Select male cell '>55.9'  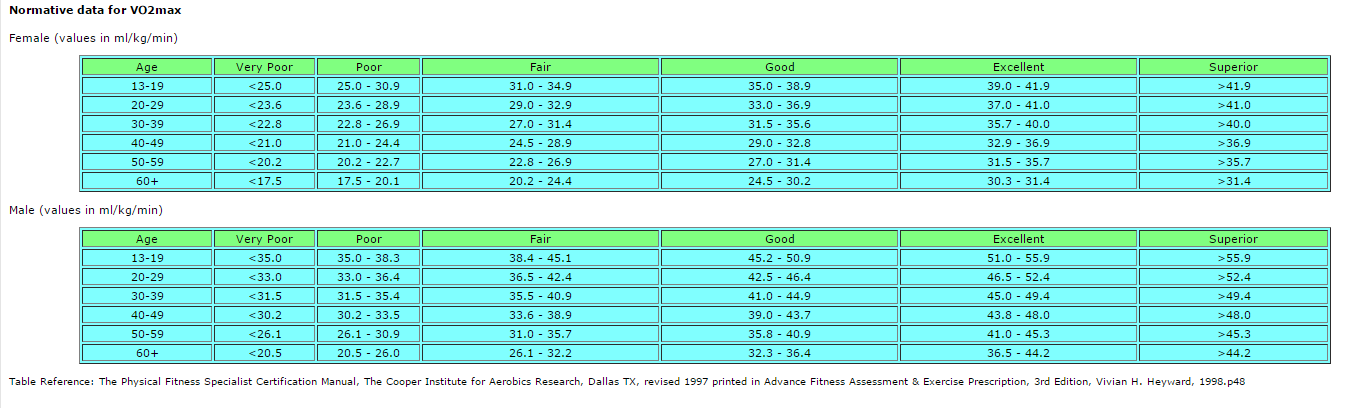1233,258
